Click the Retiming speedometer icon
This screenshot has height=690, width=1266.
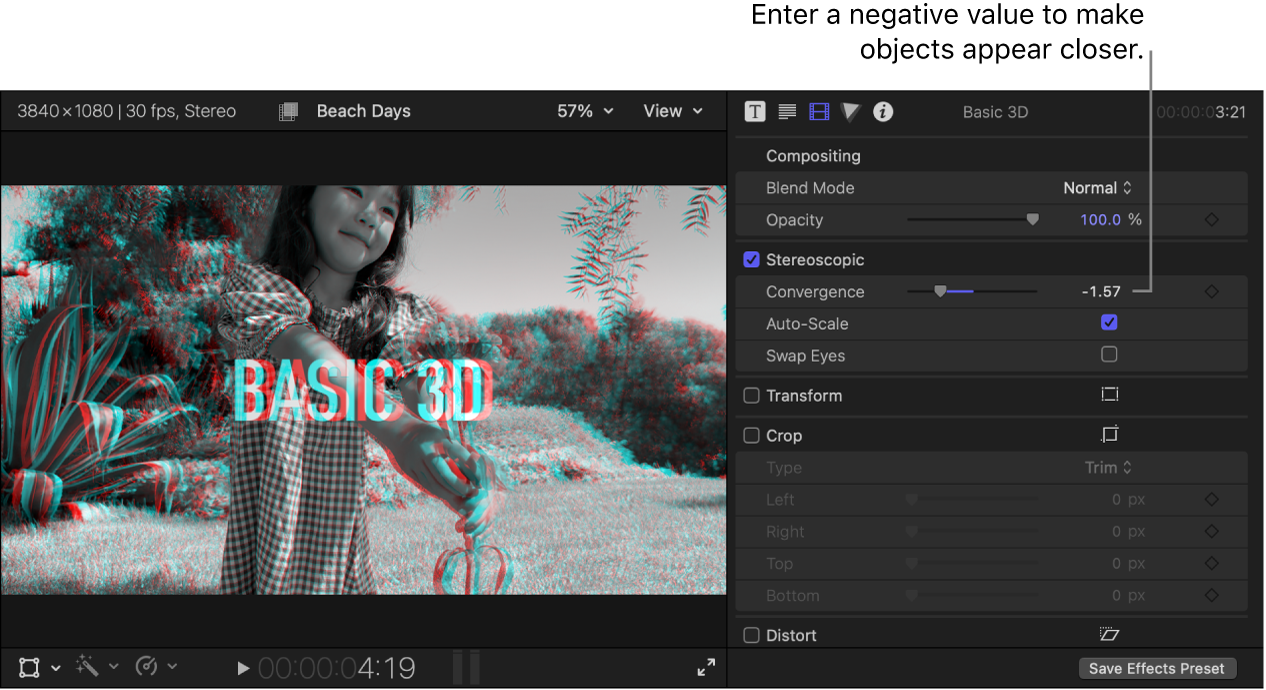pos(148,667)
